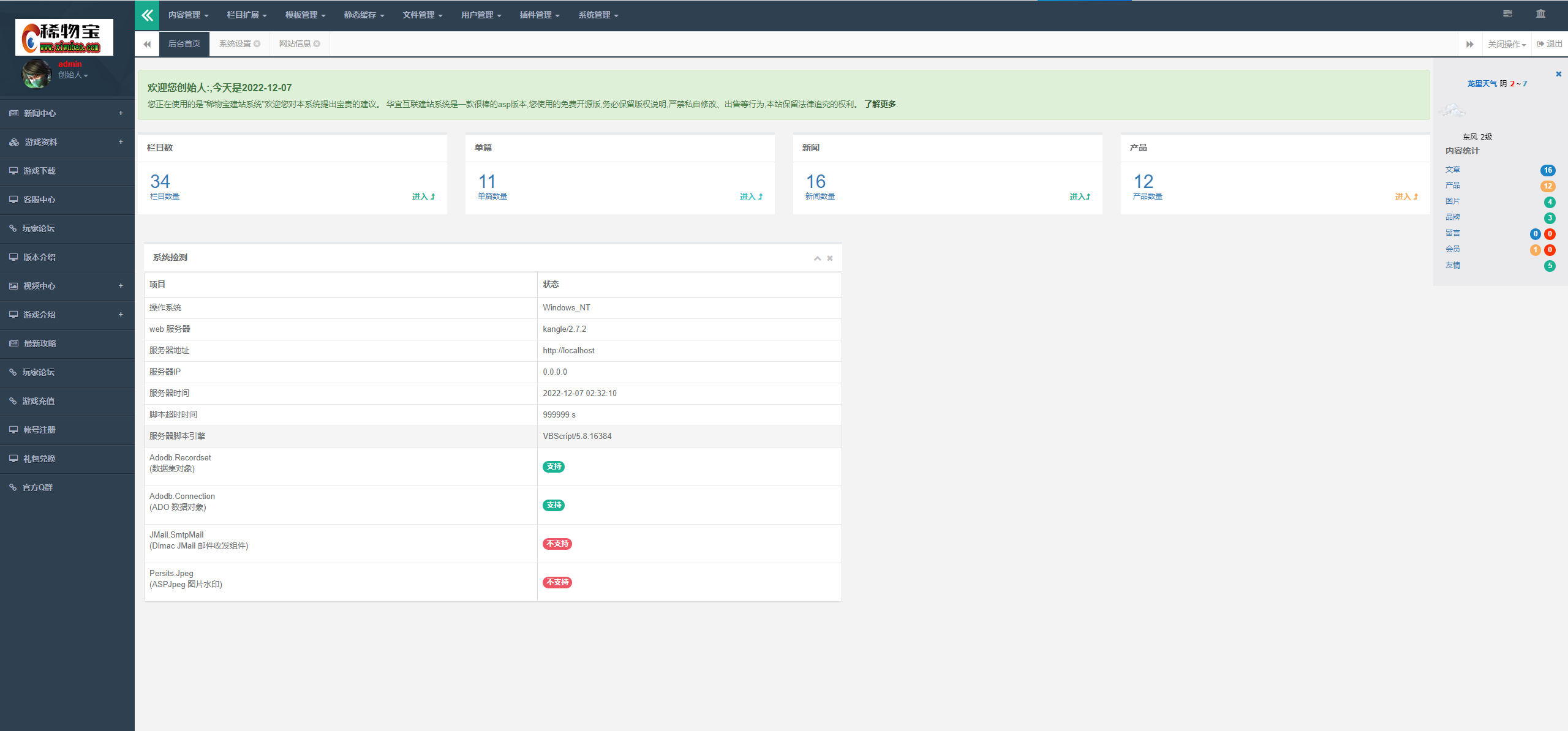Click the weather cloud icon
The image size is (1568, 731).
[x=1452, y=110]
